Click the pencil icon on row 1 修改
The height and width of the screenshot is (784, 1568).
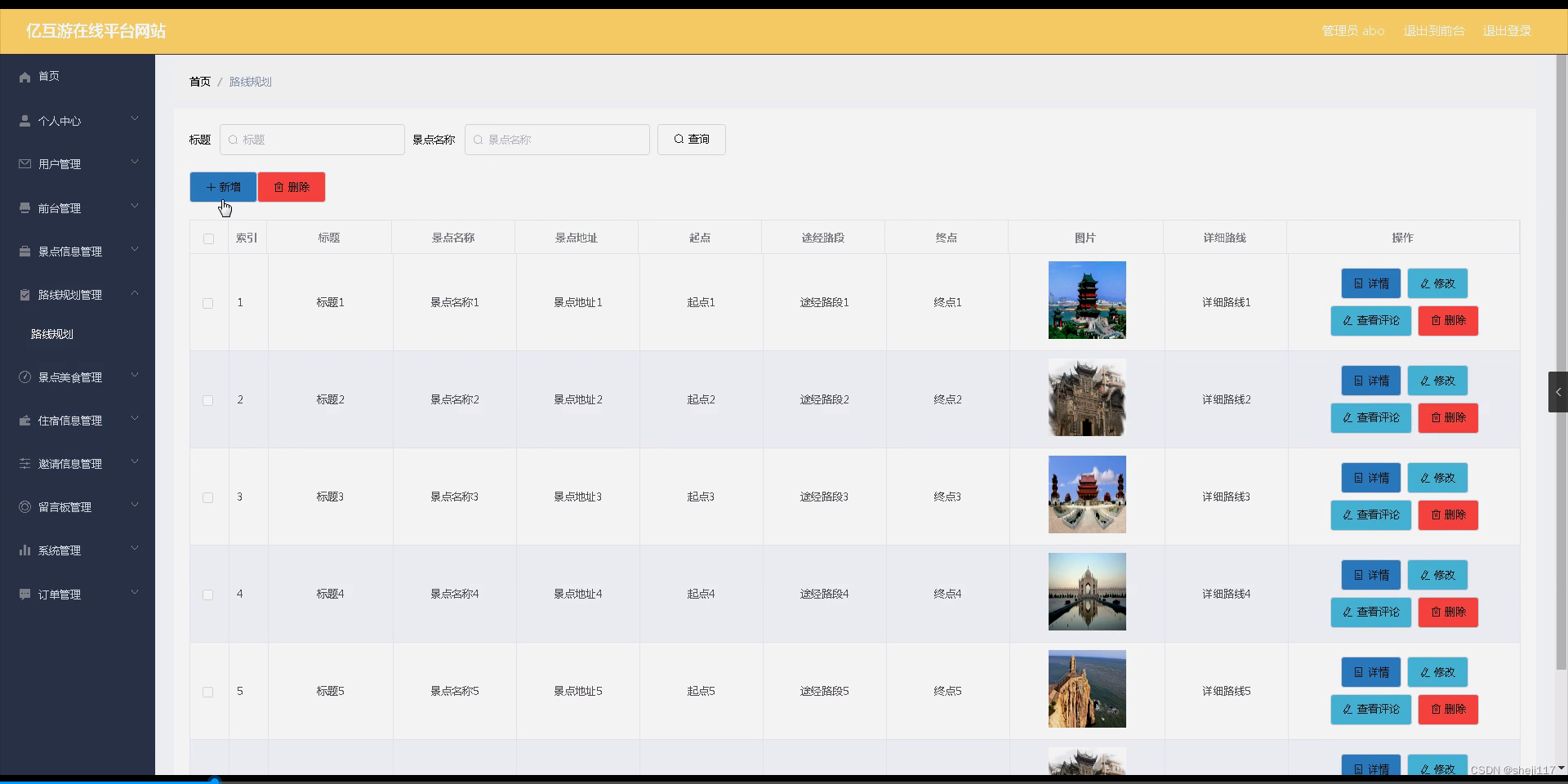click(x=1425, y=284)
